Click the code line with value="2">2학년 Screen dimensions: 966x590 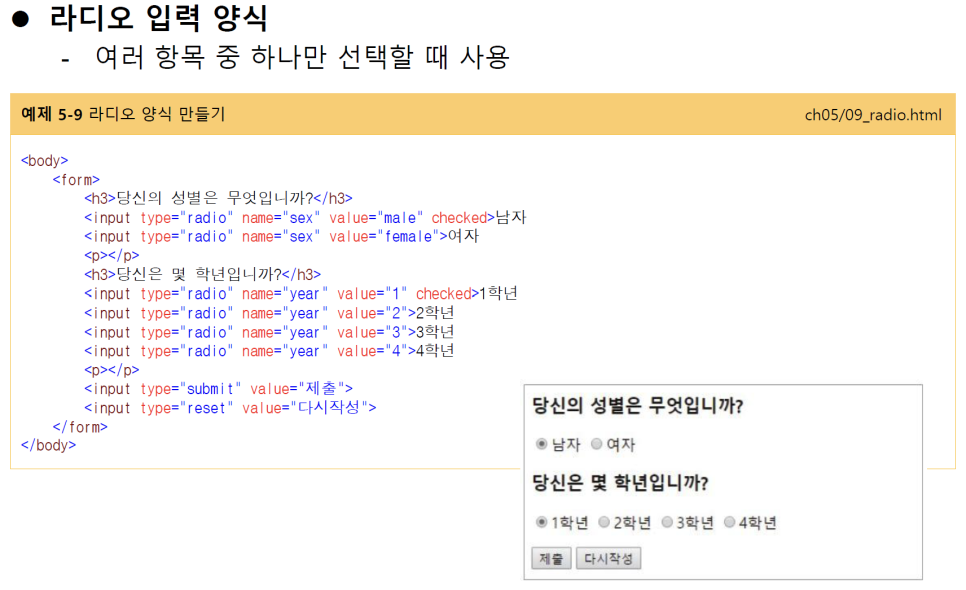(269, 313)
